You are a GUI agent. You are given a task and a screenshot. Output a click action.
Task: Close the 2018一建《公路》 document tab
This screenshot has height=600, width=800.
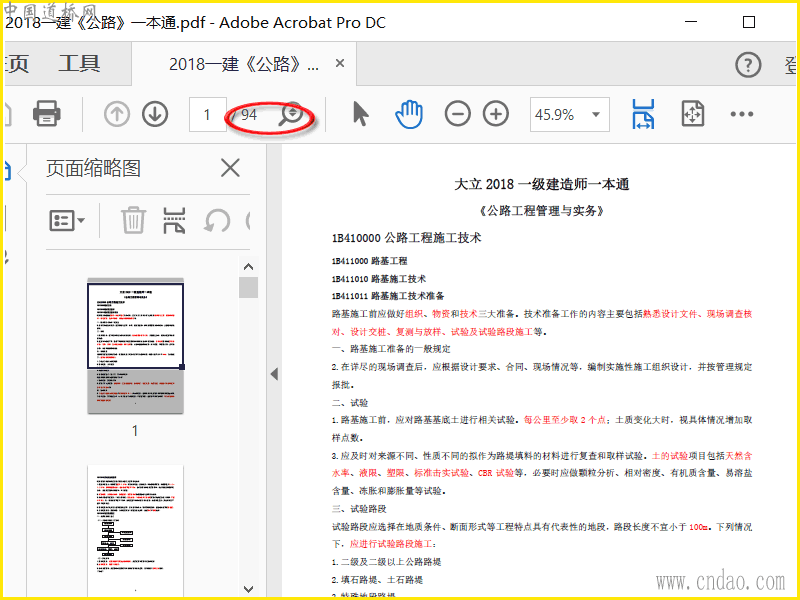tap(340, 63)
